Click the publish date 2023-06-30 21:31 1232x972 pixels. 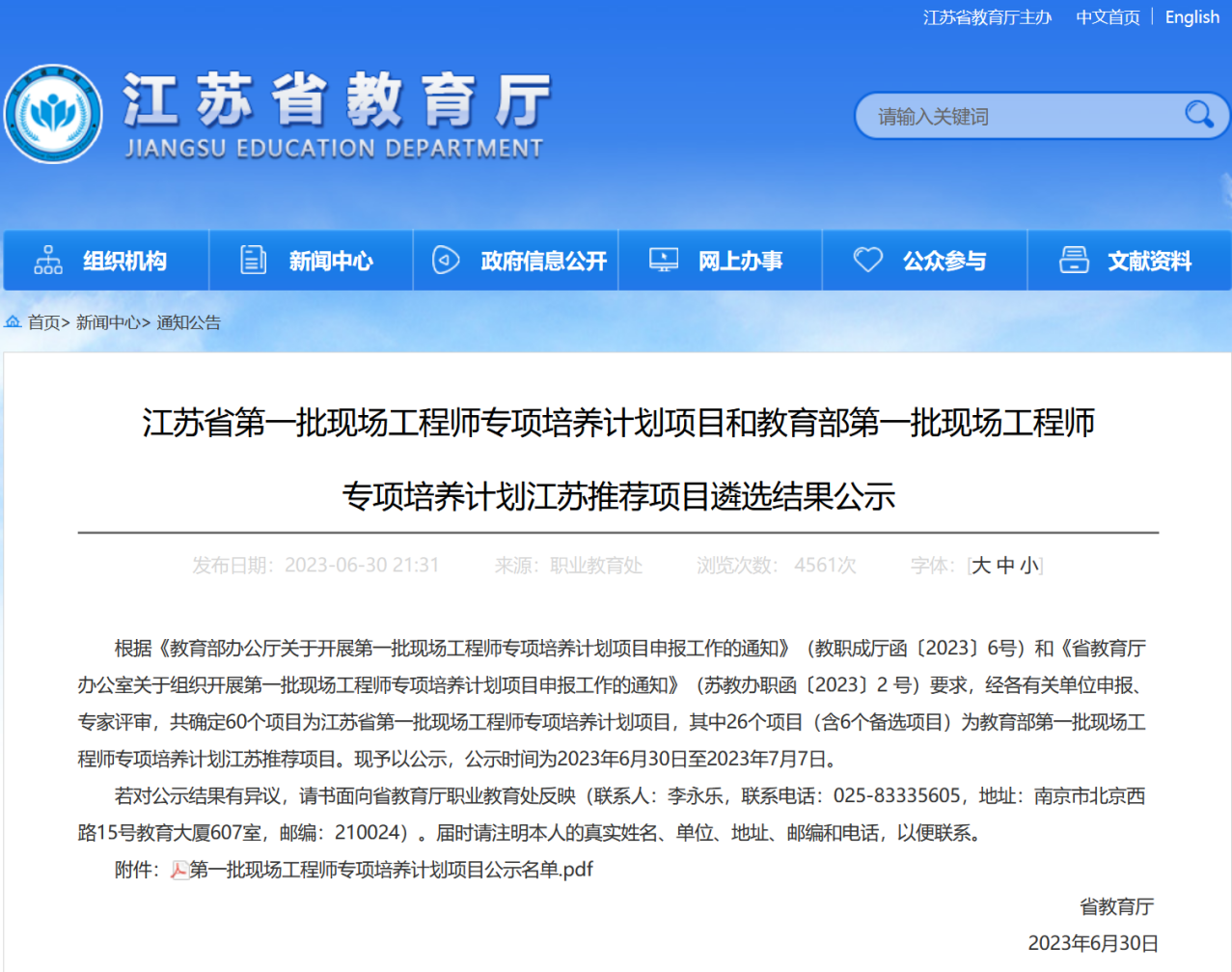[362, 566]
